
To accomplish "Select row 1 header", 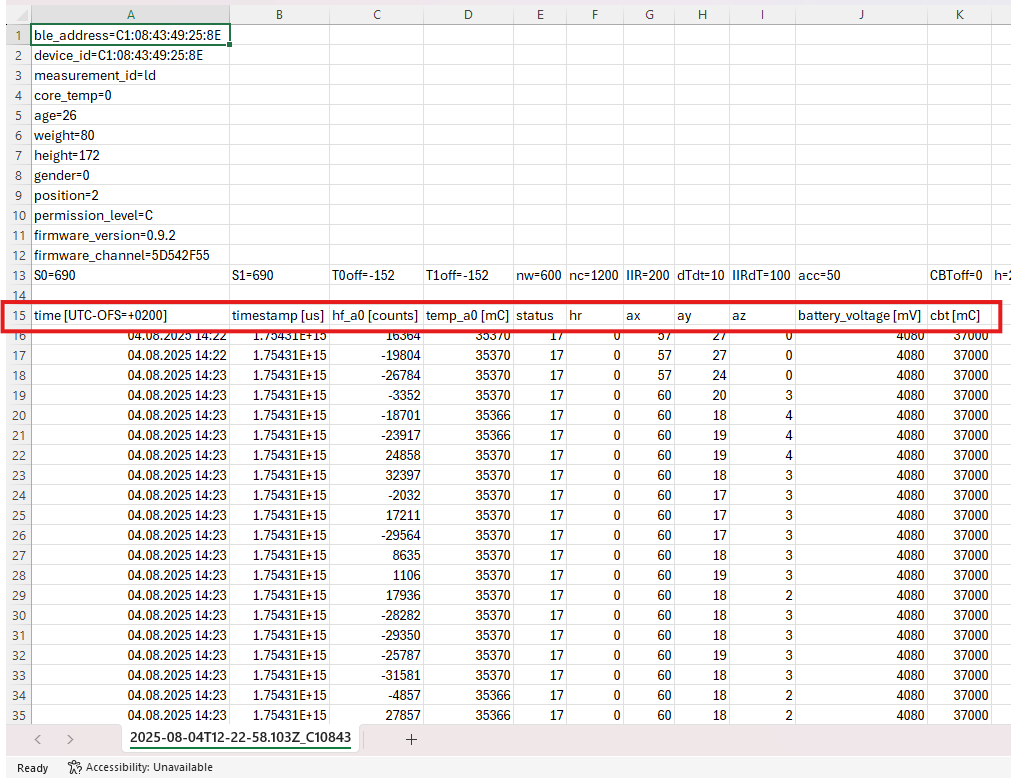I will coord(19,35).
